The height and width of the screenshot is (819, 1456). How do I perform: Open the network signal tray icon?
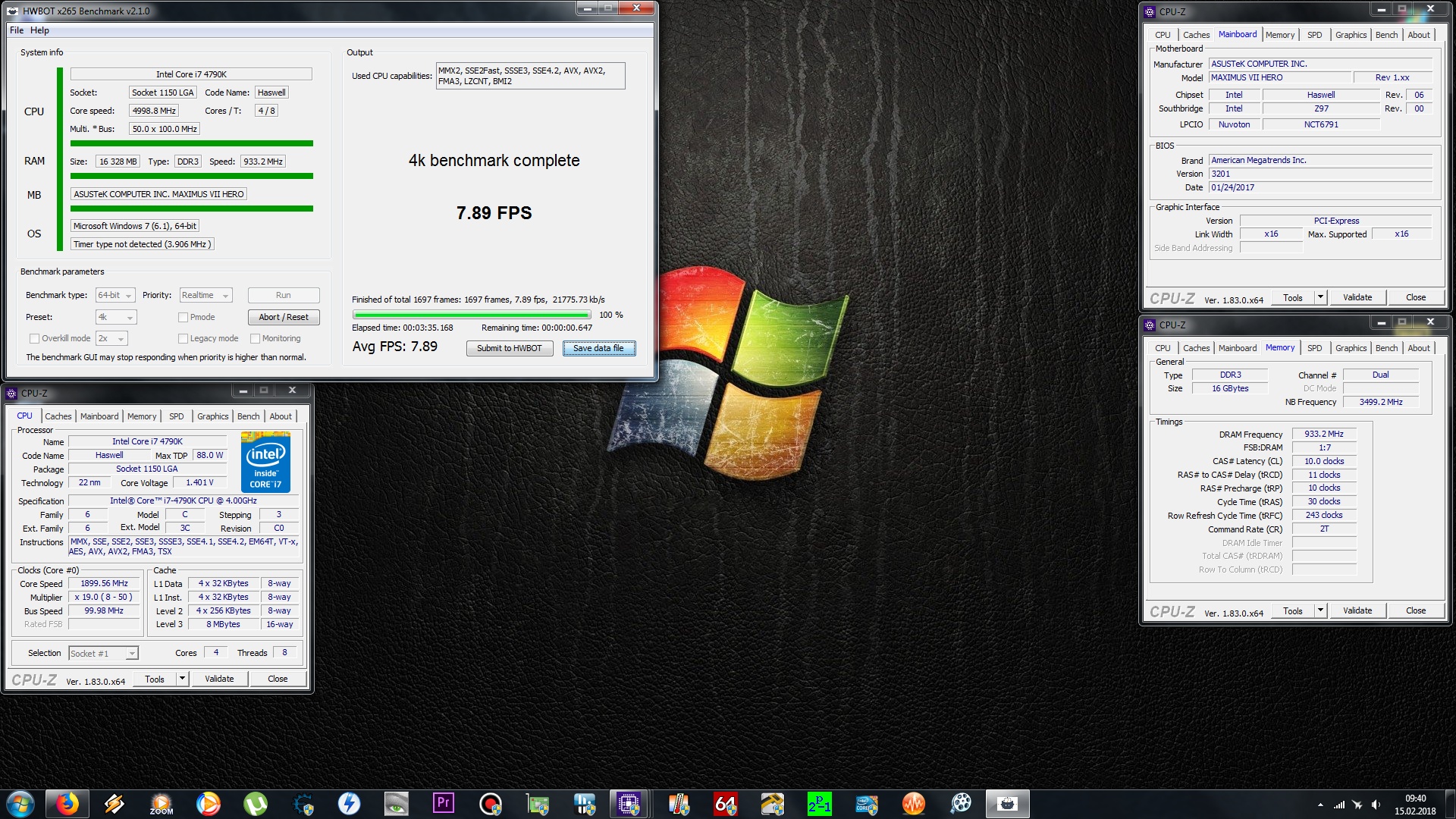pyautogui.click(x=1339, y=805)
